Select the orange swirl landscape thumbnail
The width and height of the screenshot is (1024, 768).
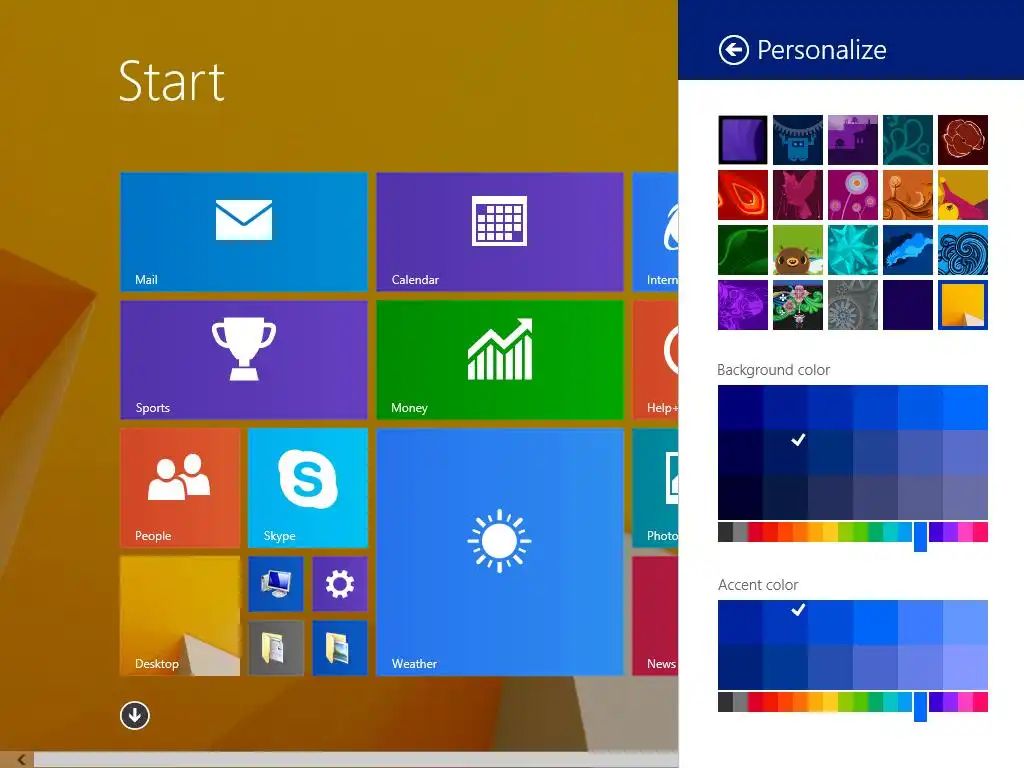(x=908, y=195)
